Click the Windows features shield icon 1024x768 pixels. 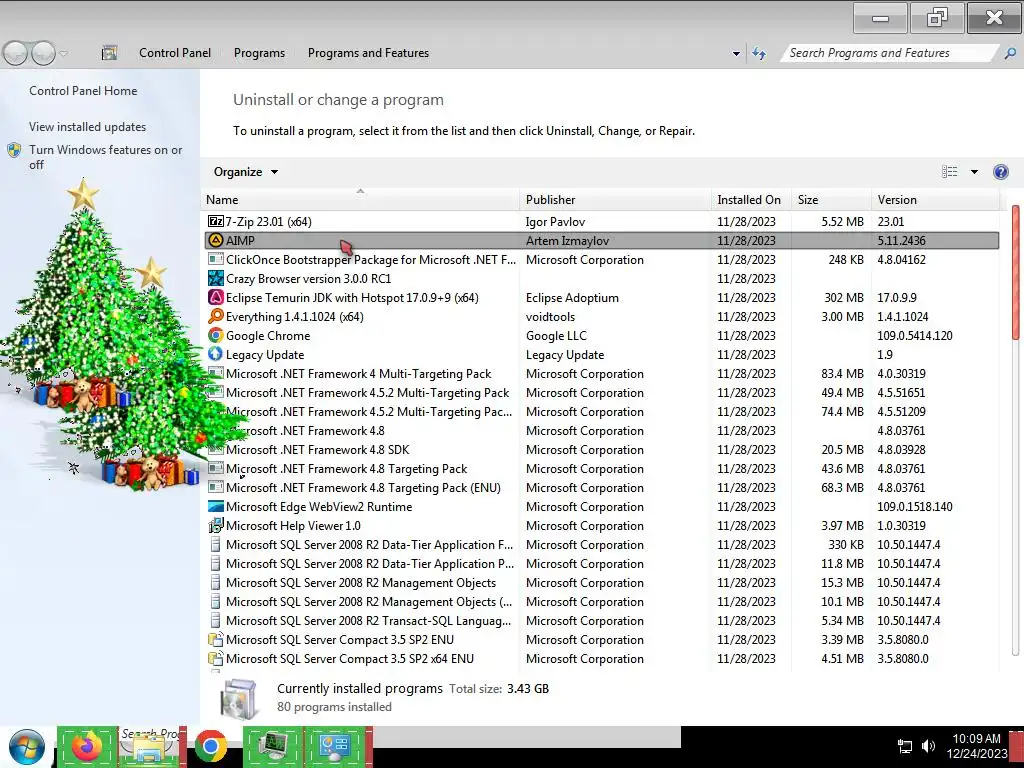[x=14, y=150]
